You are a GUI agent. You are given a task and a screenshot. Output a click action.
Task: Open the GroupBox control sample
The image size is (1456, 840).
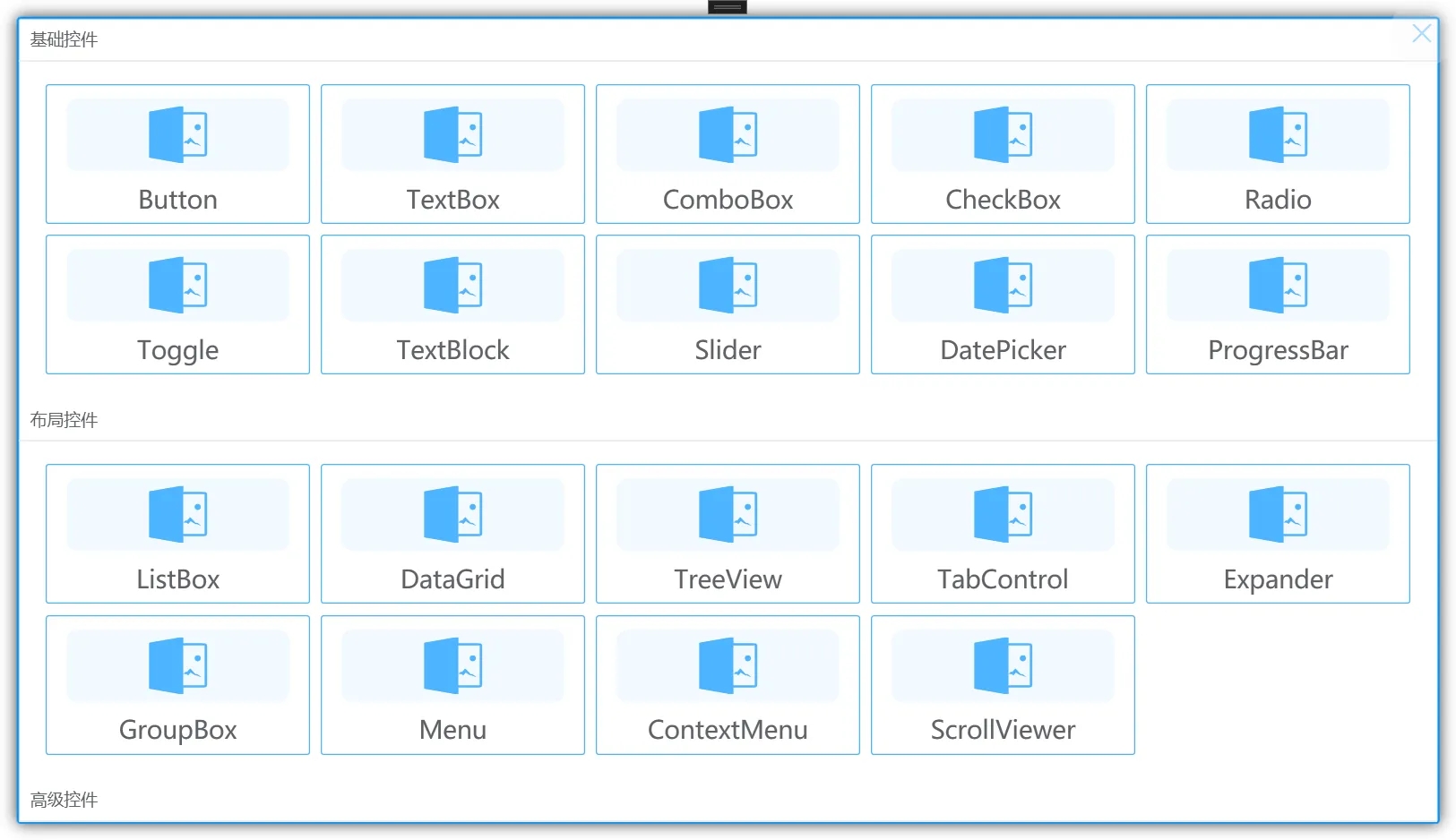pos(177,685)
